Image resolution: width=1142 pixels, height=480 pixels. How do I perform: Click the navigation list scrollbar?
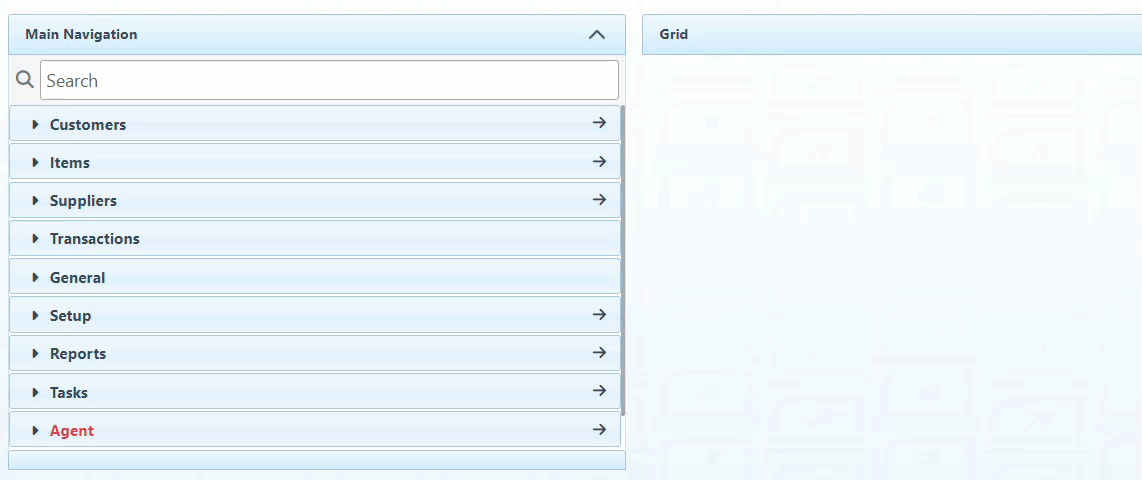(x=623, y=260)
